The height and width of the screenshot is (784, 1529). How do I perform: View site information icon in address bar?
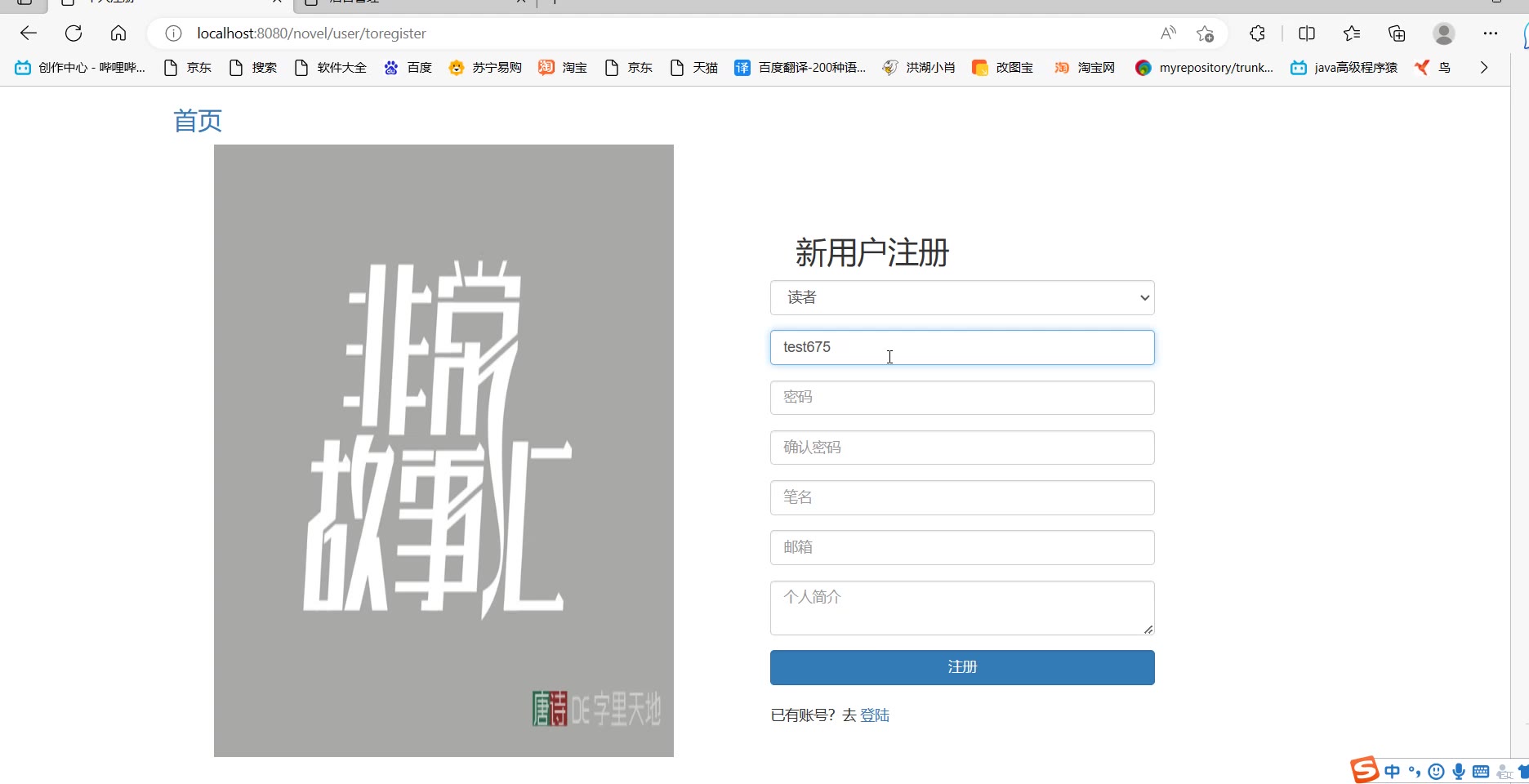click(173, 33)
